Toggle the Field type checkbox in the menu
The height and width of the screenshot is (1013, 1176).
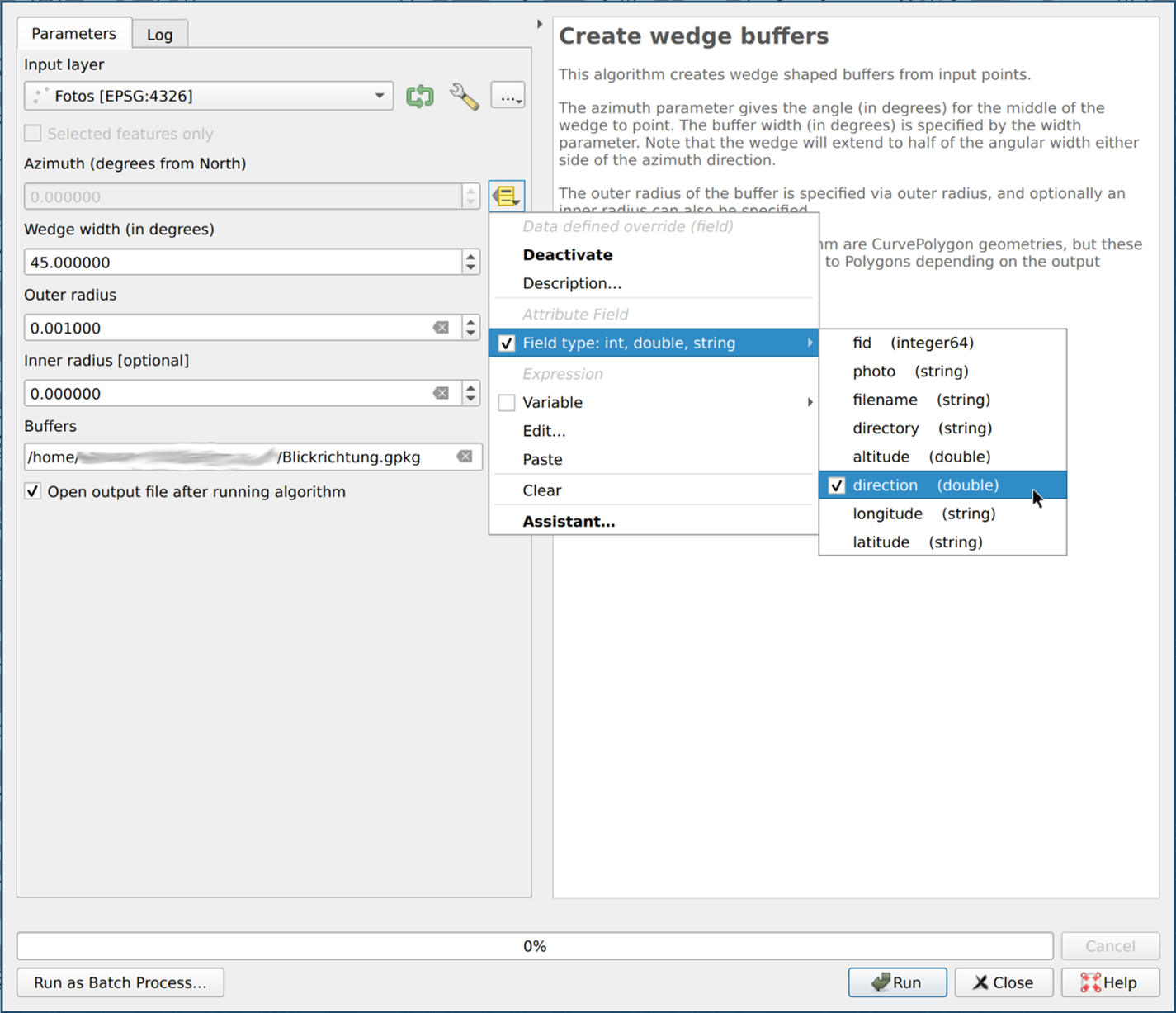pyautogui.click(x=507, y=343)
